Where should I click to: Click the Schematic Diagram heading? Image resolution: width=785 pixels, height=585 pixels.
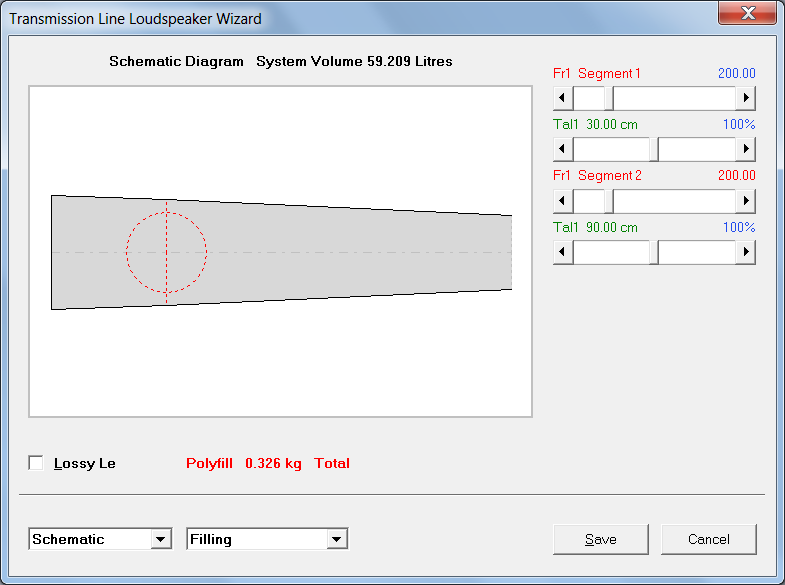coord(176,61)
